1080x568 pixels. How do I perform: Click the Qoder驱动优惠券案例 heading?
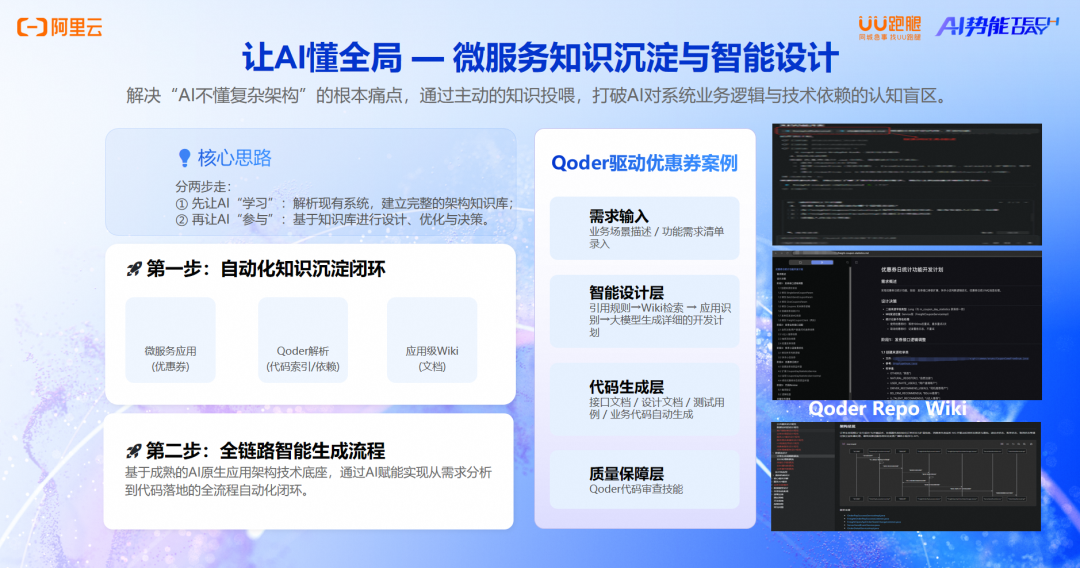644,163
